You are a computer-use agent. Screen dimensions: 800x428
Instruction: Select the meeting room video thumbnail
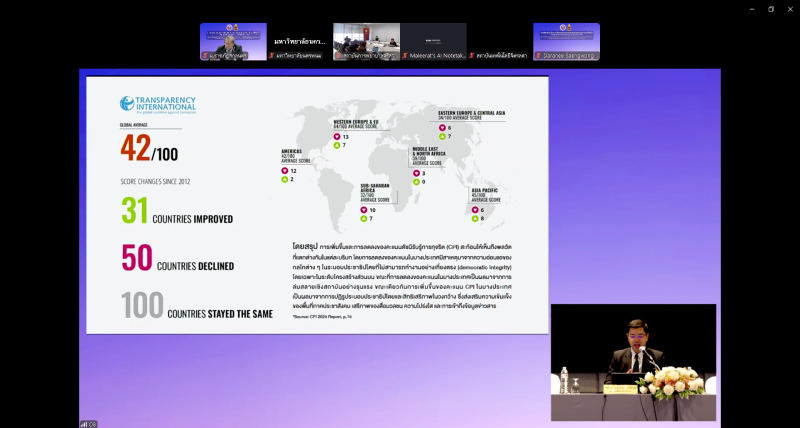click(366, 41)
